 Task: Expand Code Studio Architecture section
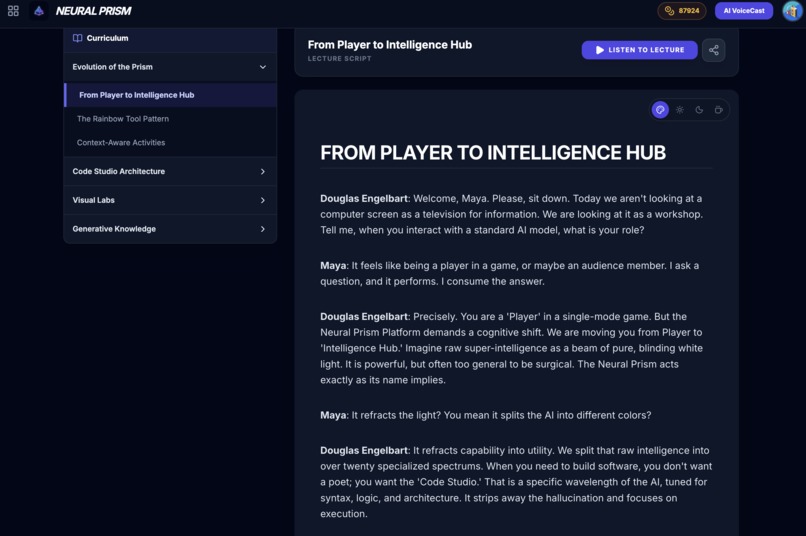tap(170, 171)
